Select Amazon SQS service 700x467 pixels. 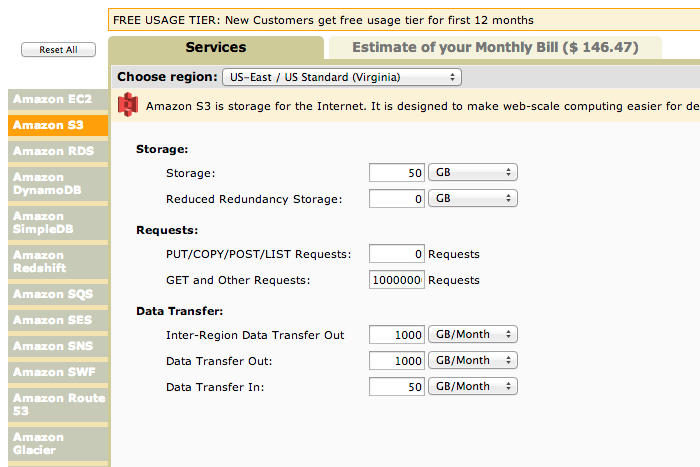pyautogui.click(x=58, y=294)
